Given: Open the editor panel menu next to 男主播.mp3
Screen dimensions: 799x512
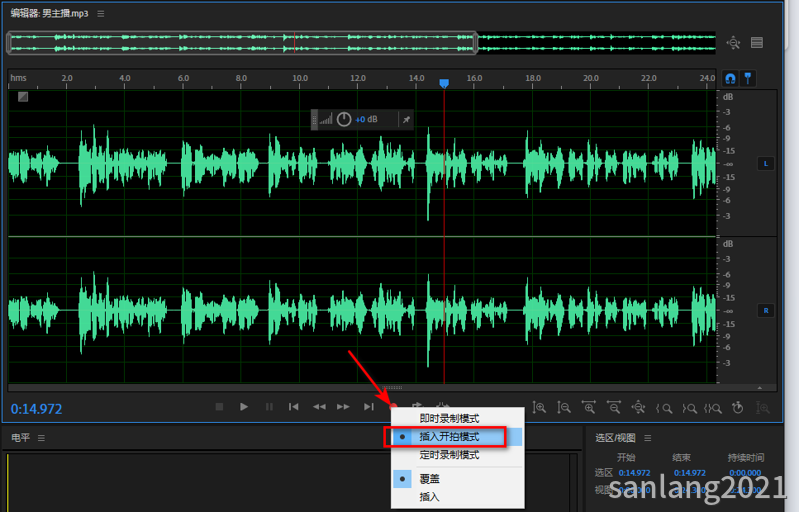Looking at the screenshot, I should (x=101, y=14).
